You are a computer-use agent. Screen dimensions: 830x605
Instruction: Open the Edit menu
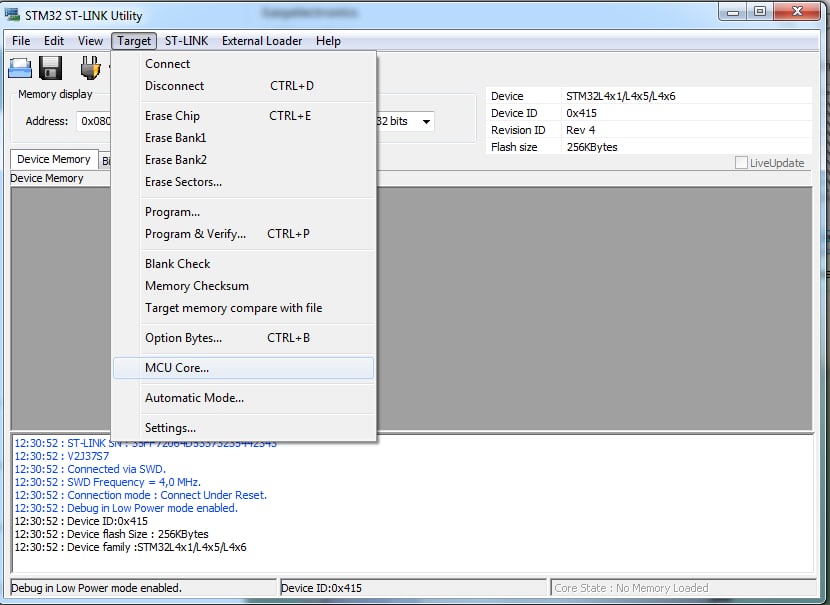(x=53, y=41)
